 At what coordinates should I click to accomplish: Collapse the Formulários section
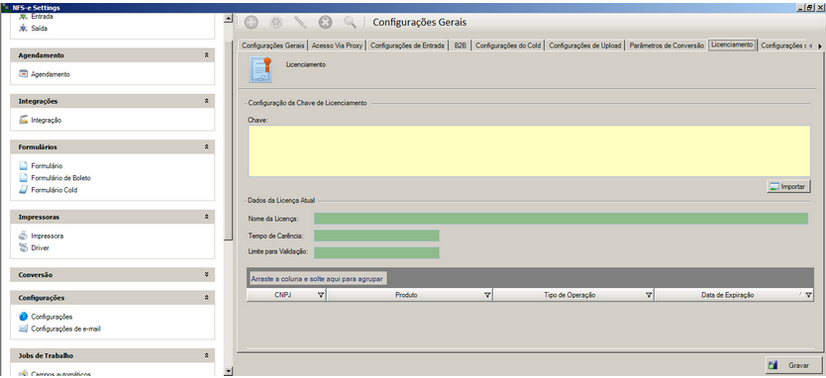click(206, 147)
